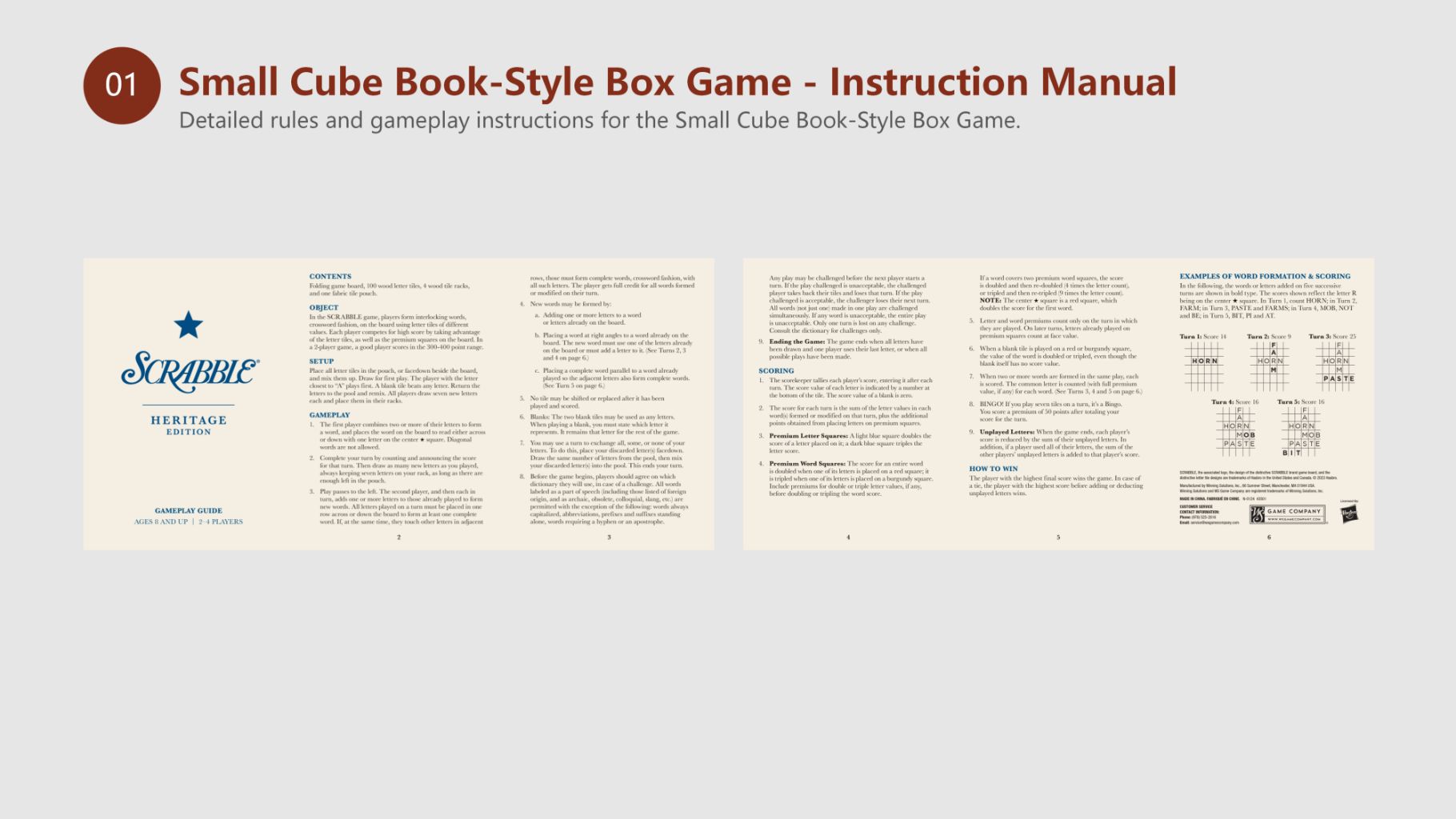Click the Turn 3 PASTE grid diagram

tap(1335, 365)
